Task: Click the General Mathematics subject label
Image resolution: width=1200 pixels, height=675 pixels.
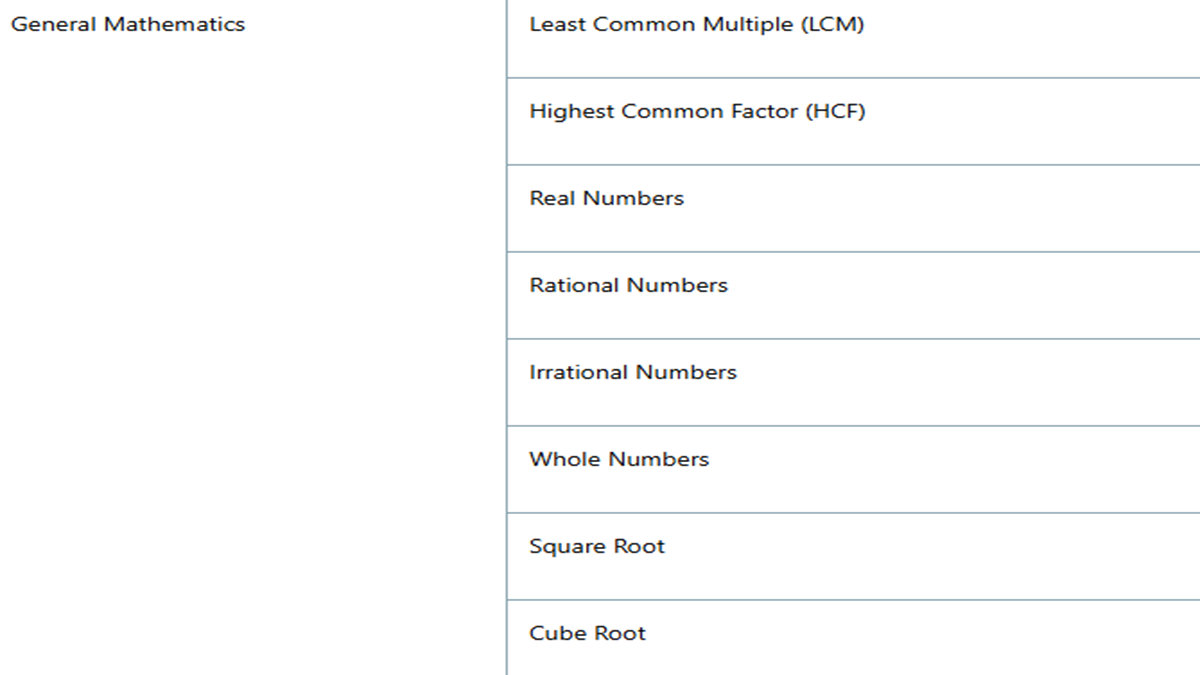Action: [128, 25]
